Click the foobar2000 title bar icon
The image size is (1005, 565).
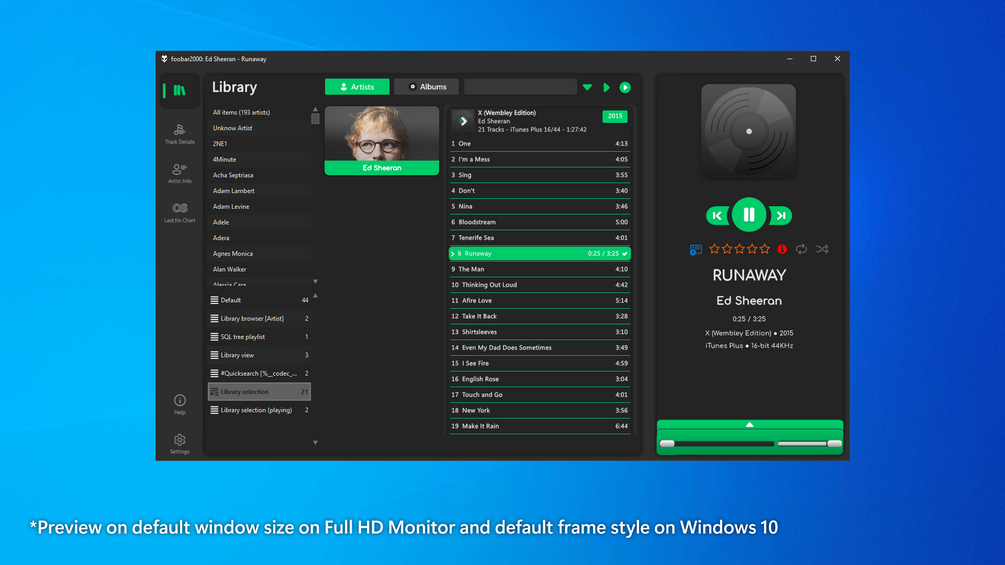click(164, 59)
